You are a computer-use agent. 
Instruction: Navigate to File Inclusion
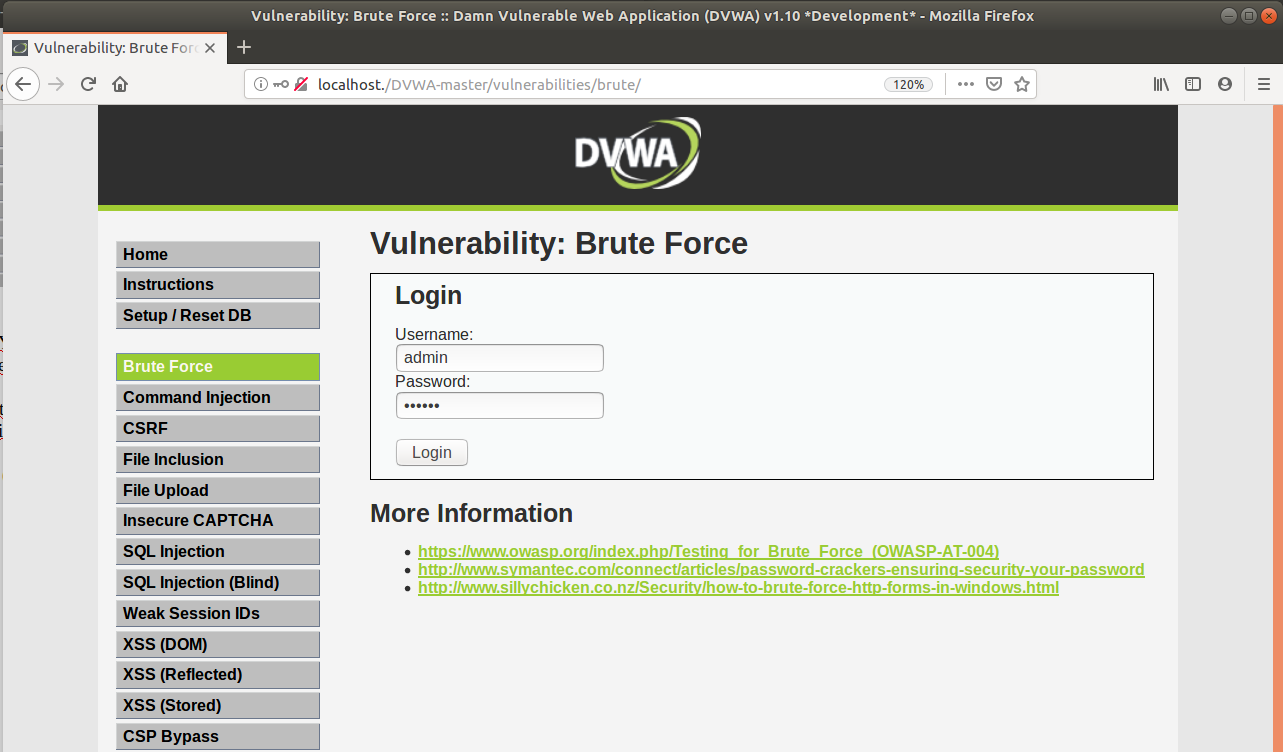(218, 460)
